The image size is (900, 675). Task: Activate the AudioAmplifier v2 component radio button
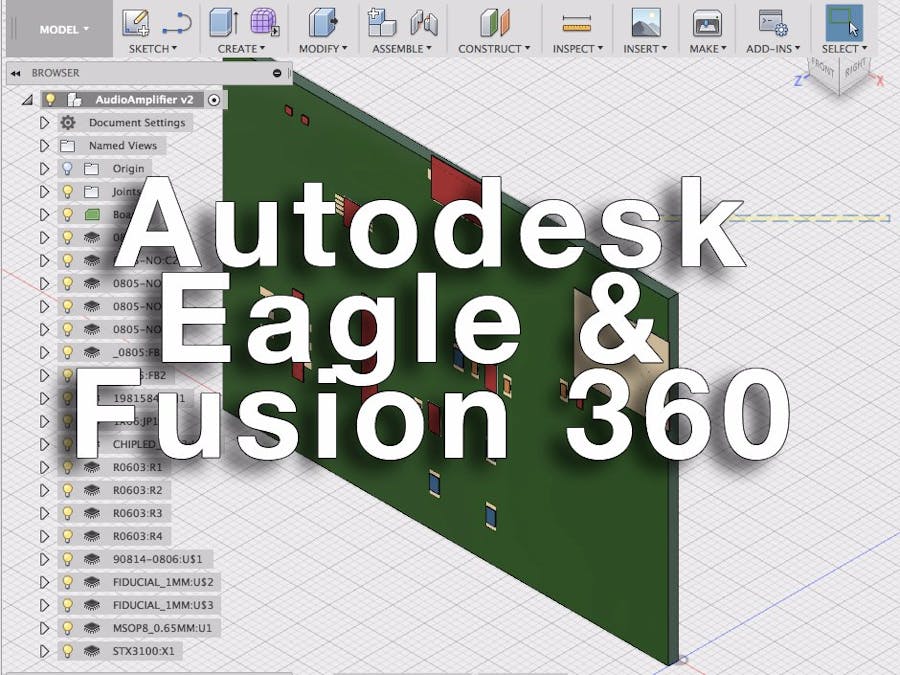(x=214, y=100)
